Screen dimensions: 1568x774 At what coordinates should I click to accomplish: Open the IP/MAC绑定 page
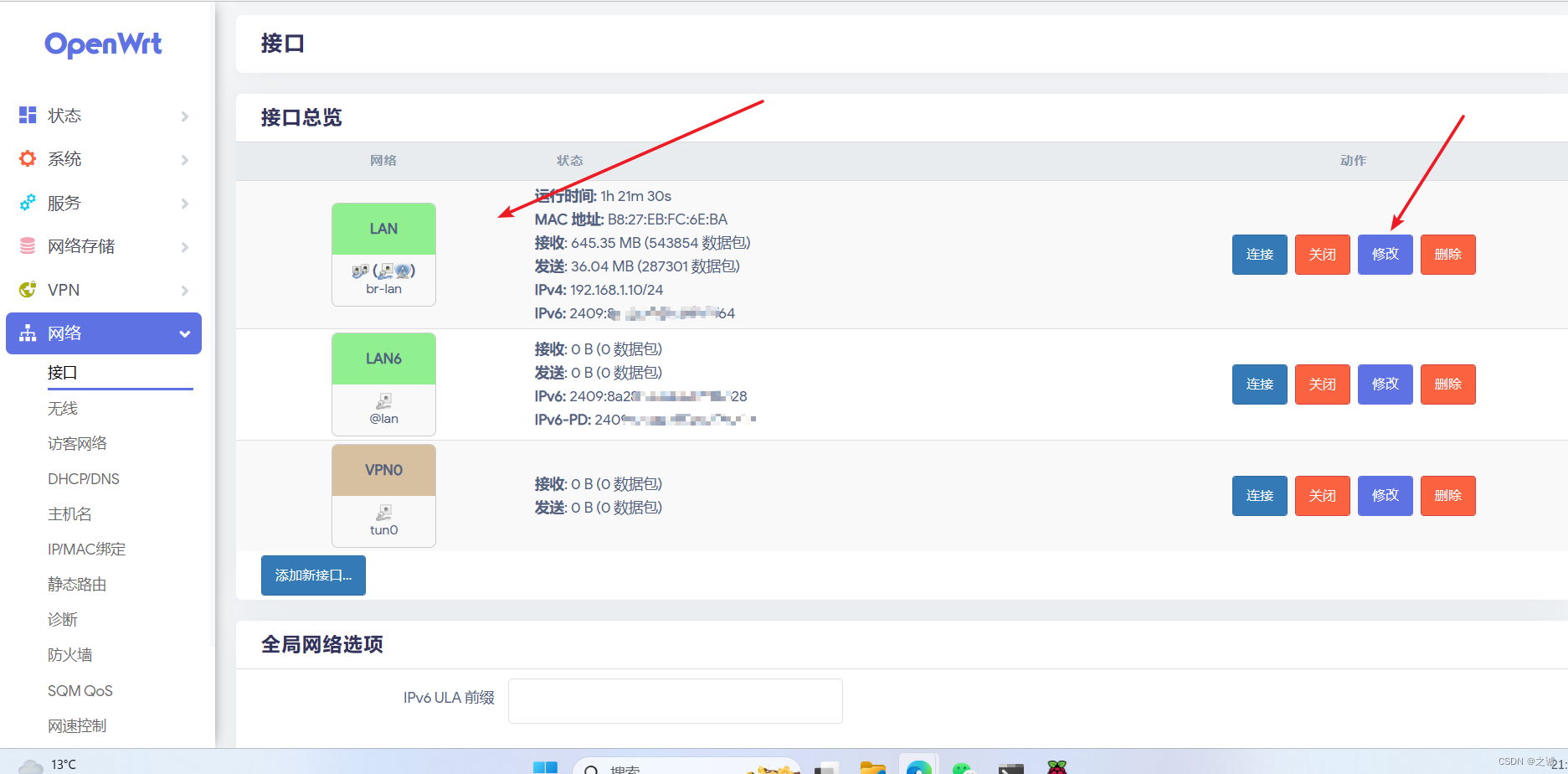(87, 549)
